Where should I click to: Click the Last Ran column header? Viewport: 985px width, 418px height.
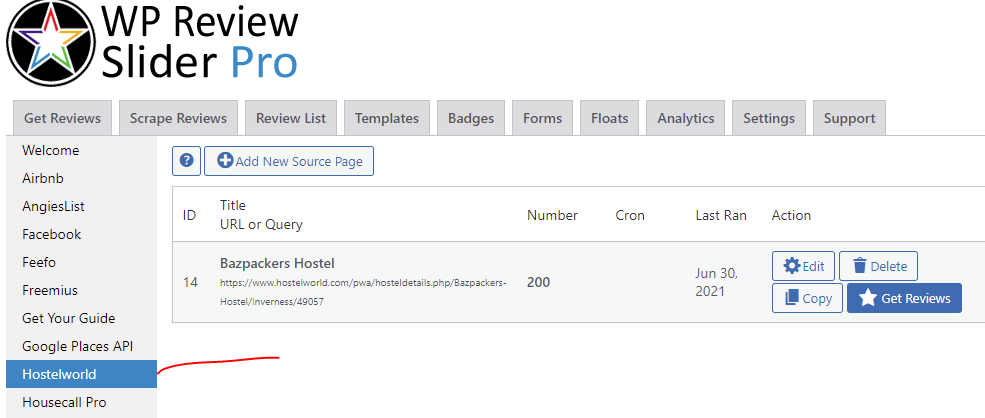[721, 215]
